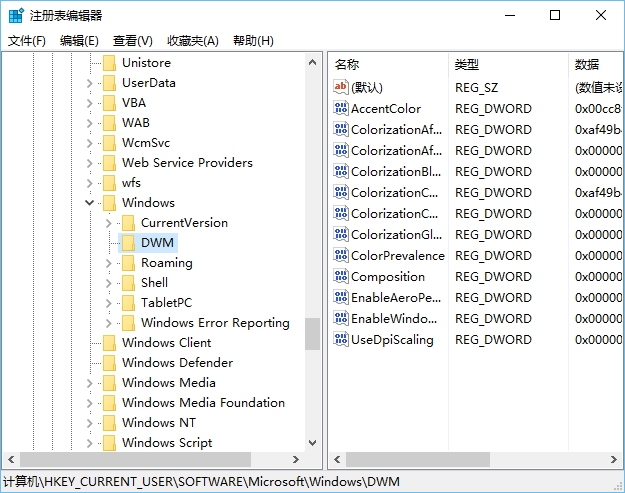The image size is (625, 493).
Task: Click the 0x00cc8 data of AccentColor
Action: point(598,108)
